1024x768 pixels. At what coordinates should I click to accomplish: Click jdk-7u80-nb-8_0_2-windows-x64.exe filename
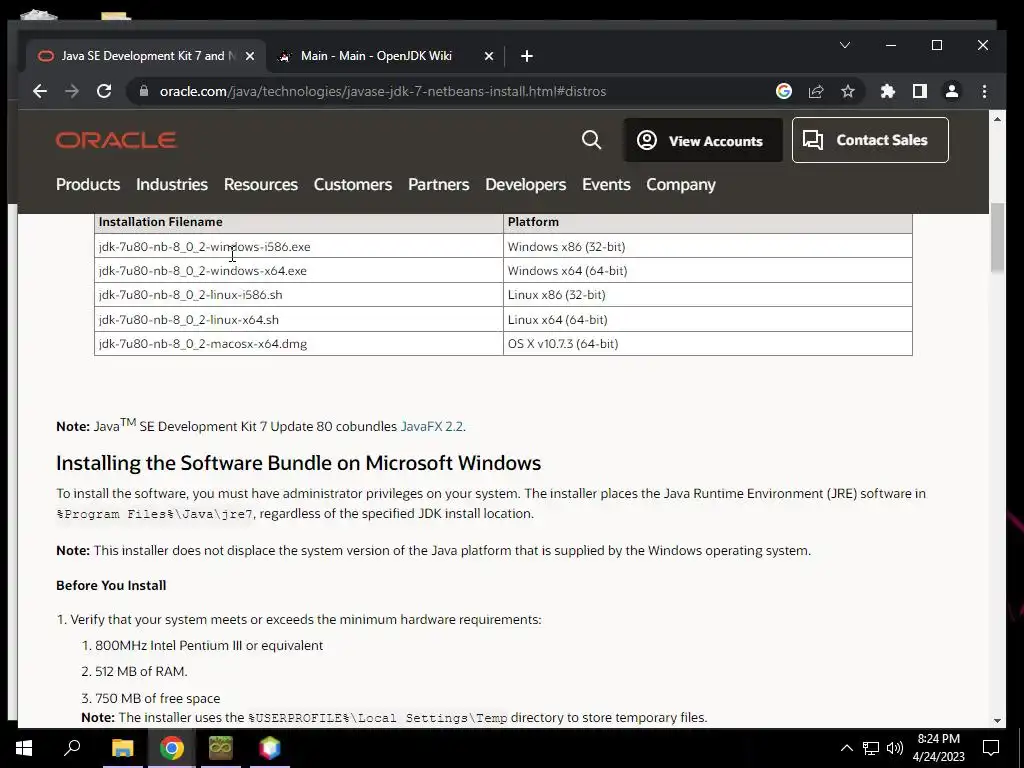coord(202,271)
